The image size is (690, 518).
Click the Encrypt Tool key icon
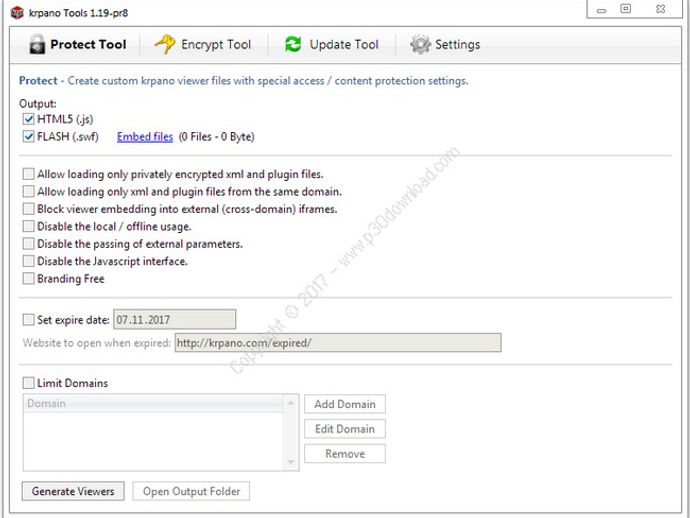[x=165, y=44]
